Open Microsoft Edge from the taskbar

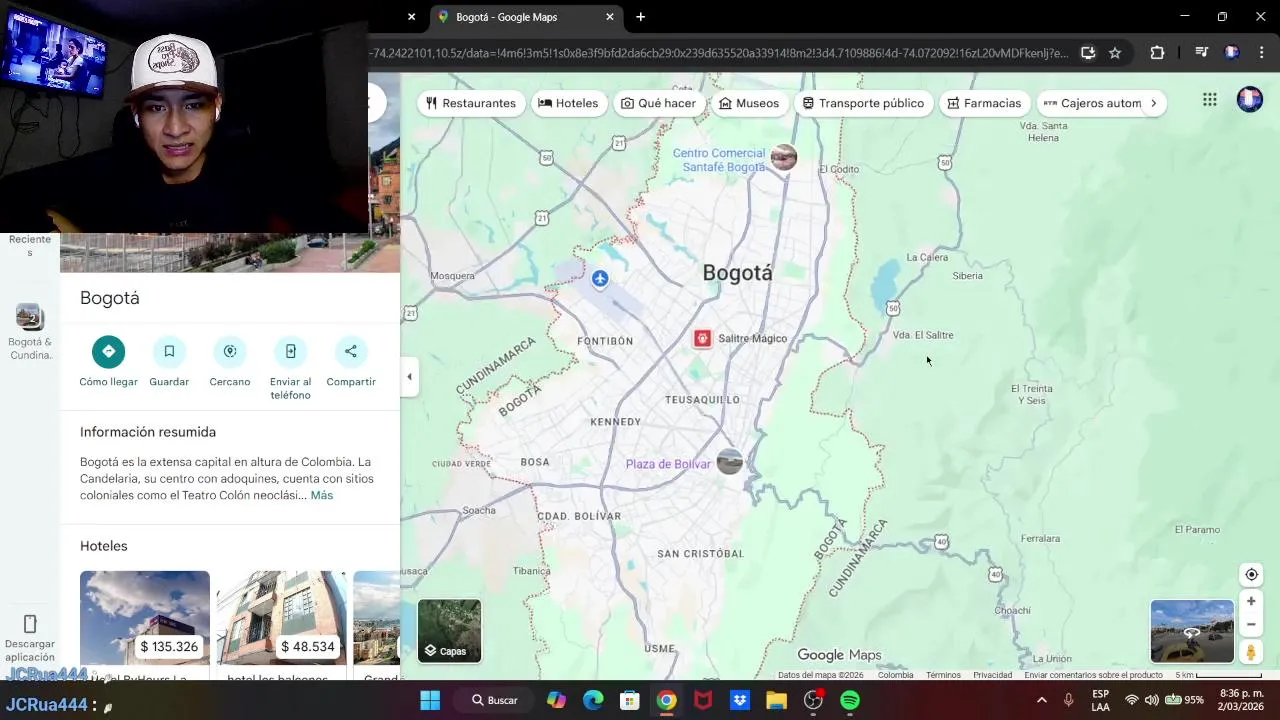click(x=593, y=700)
